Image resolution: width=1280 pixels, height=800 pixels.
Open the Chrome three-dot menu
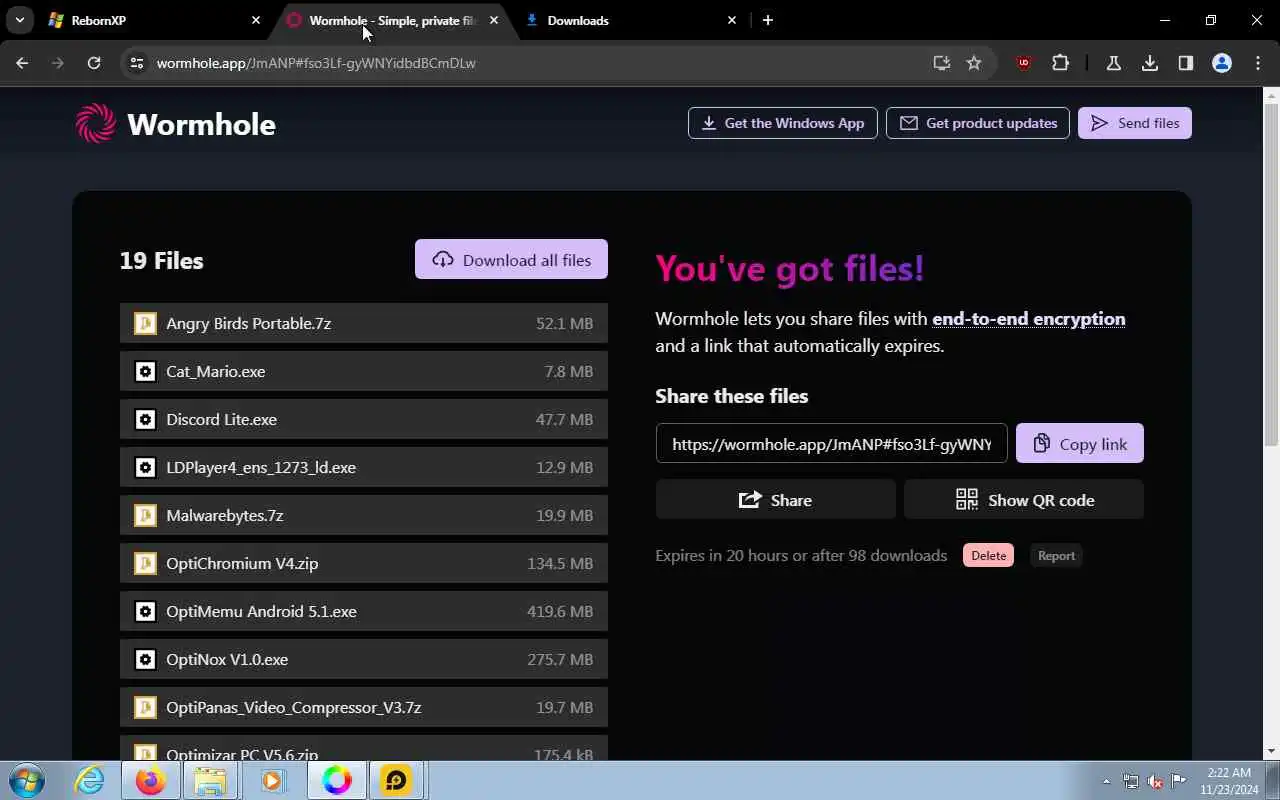(1258, 63)
